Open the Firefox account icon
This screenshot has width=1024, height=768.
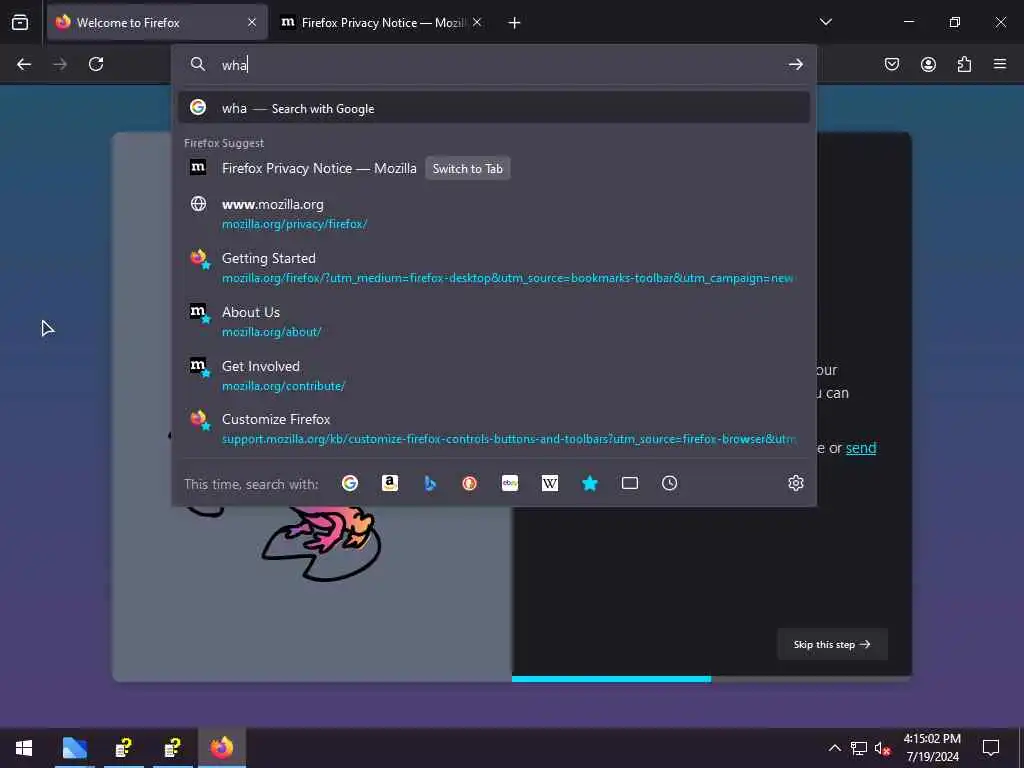(928, 64)
